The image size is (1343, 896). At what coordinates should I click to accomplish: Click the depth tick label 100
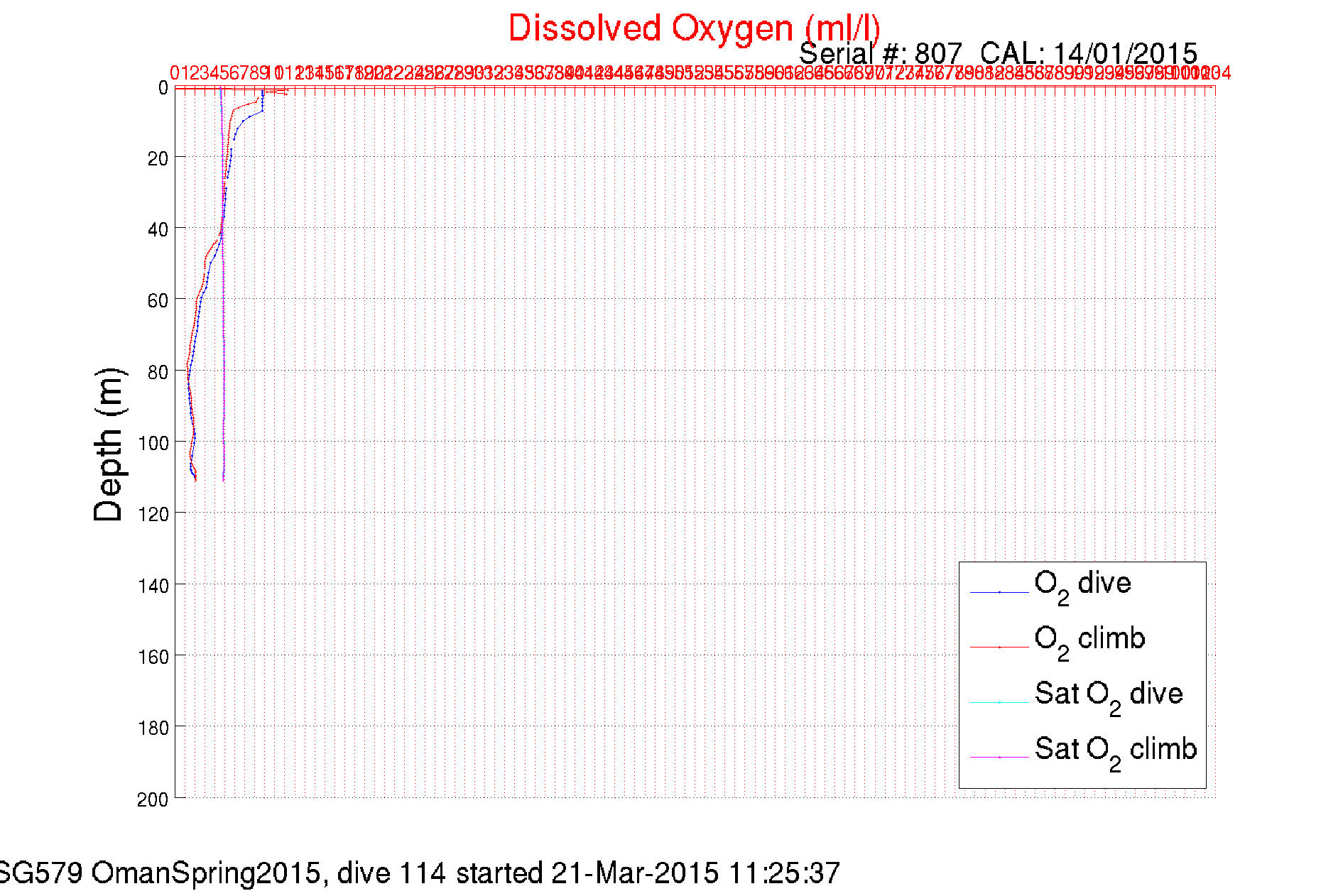coord(153,443)
